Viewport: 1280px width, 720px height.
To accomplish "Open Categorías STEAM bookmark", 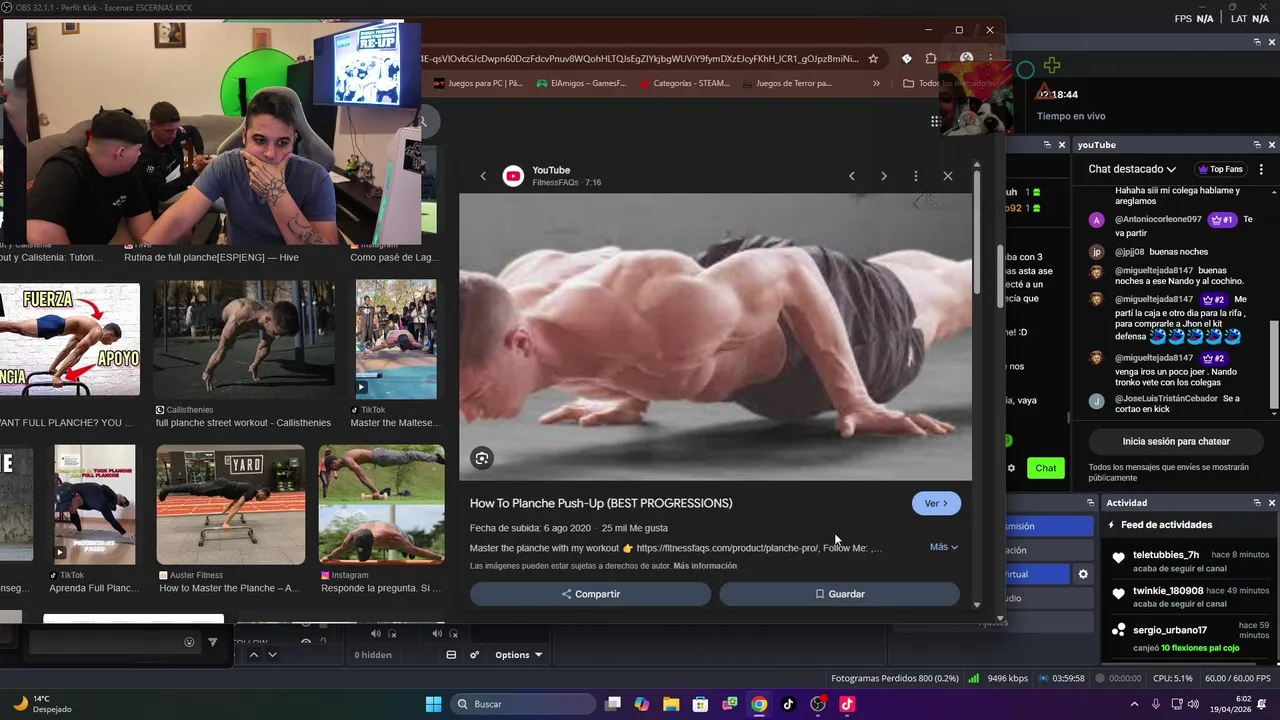I will (x=685, y=84).
